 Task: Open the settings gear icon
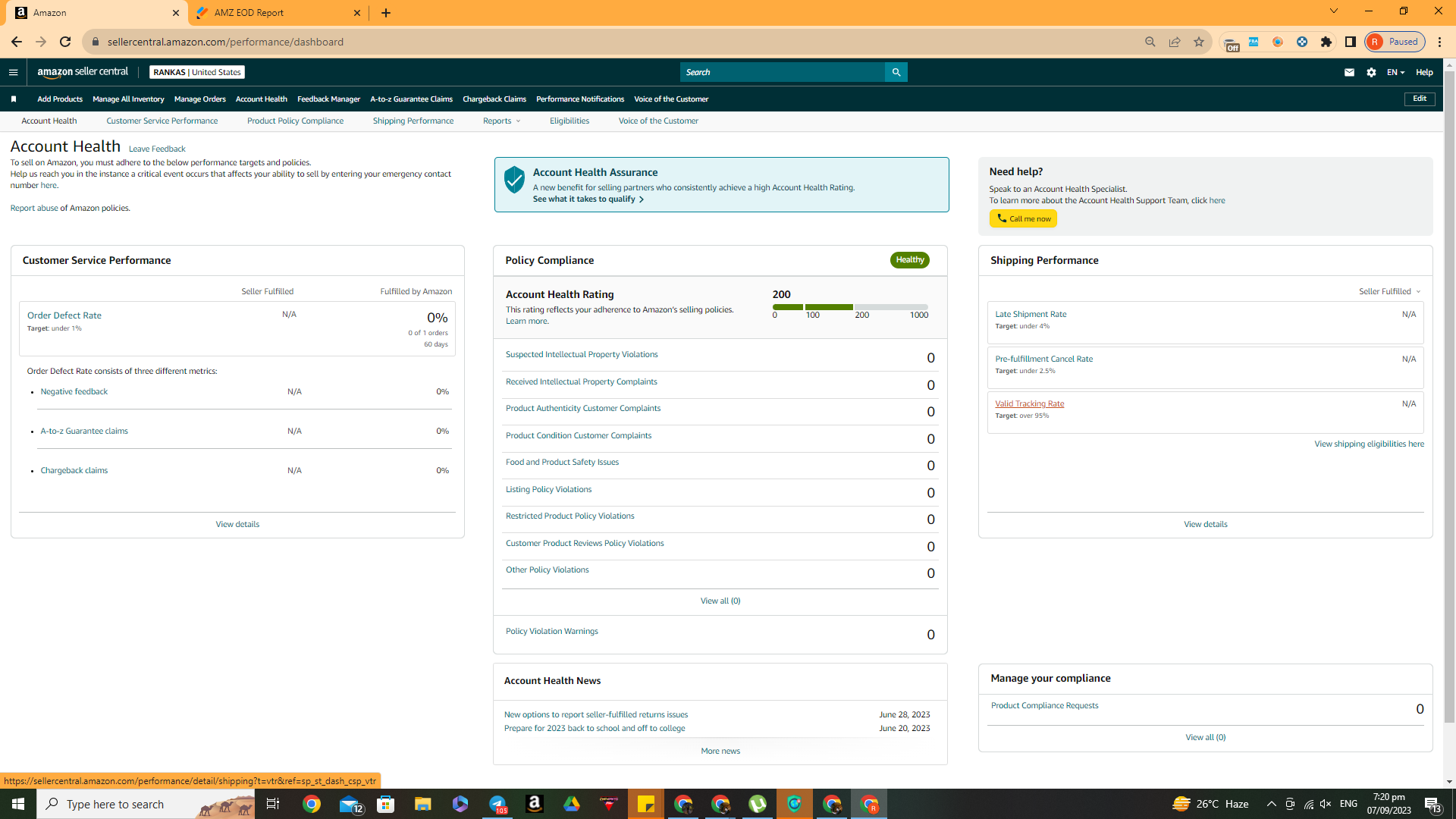(x=1371, y=72)
